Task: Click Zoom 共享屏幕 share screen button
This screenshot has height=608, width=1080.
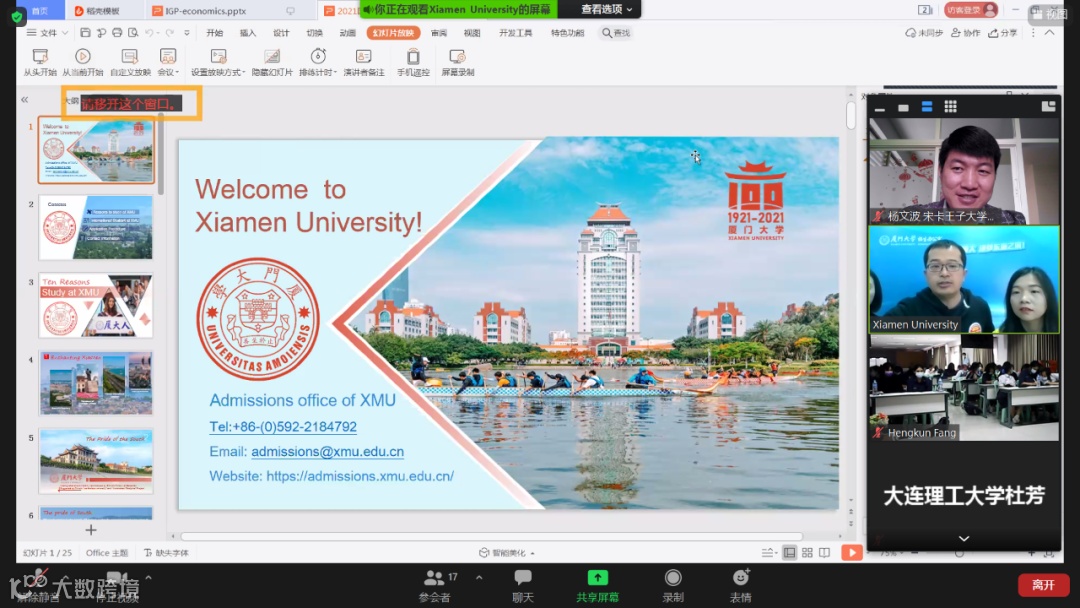Action: 598,586
